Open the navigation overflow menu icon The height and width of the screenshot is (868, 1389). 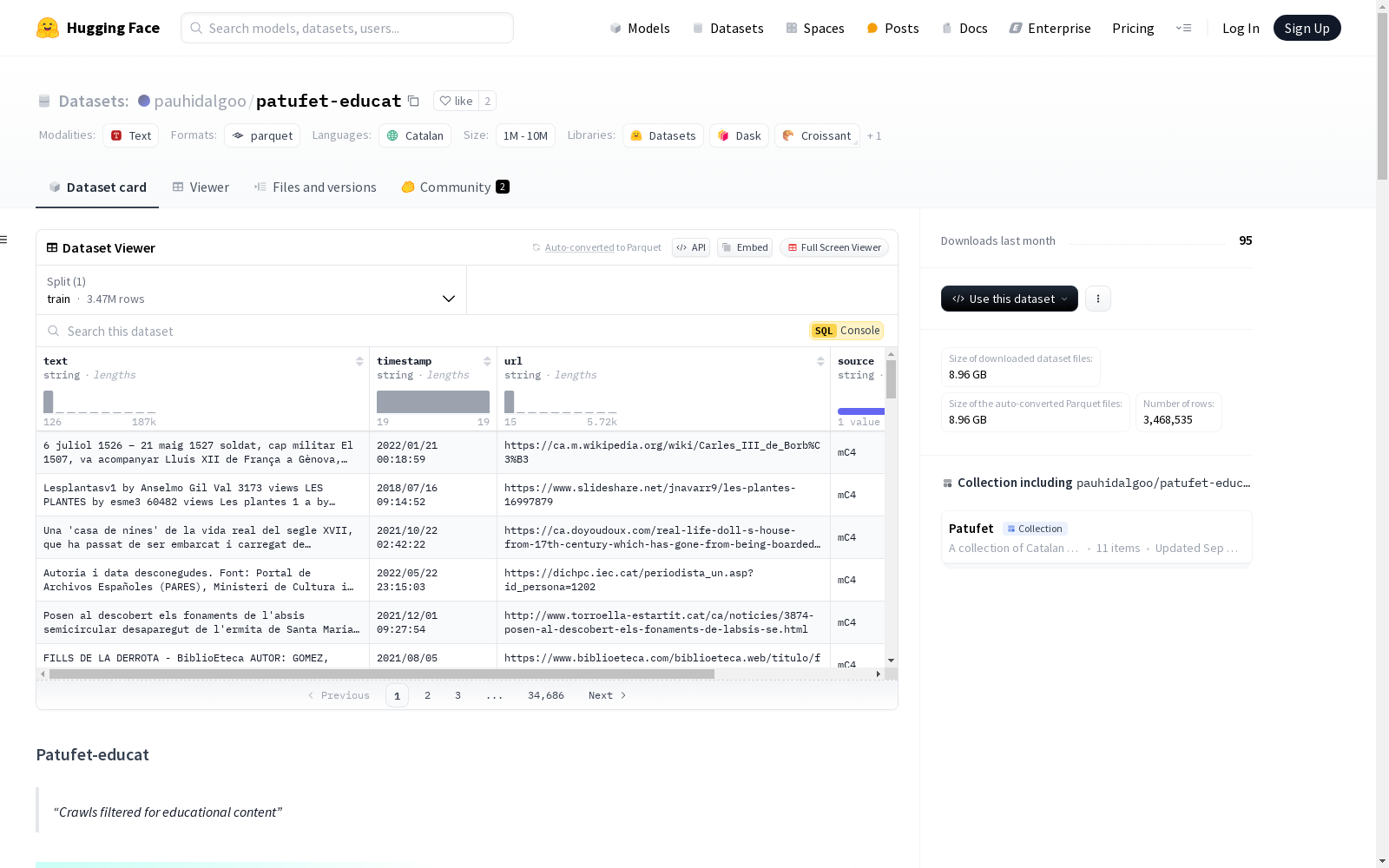pyautogui.click(x=1183, y=28)
